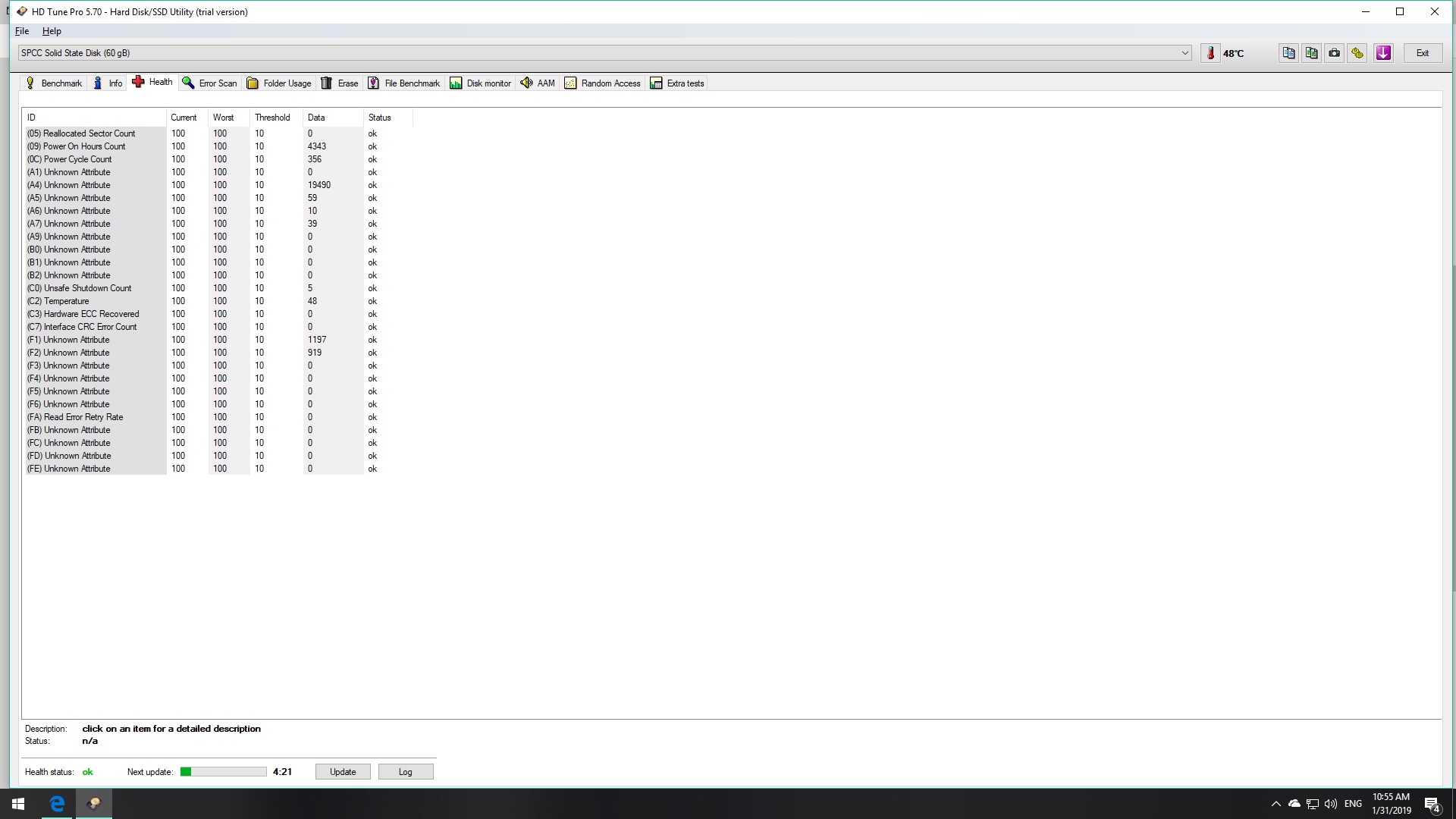Expand the SPCC Solid State Disk dropdown
1456x819 pixels.
click(x=1185, y=53)
